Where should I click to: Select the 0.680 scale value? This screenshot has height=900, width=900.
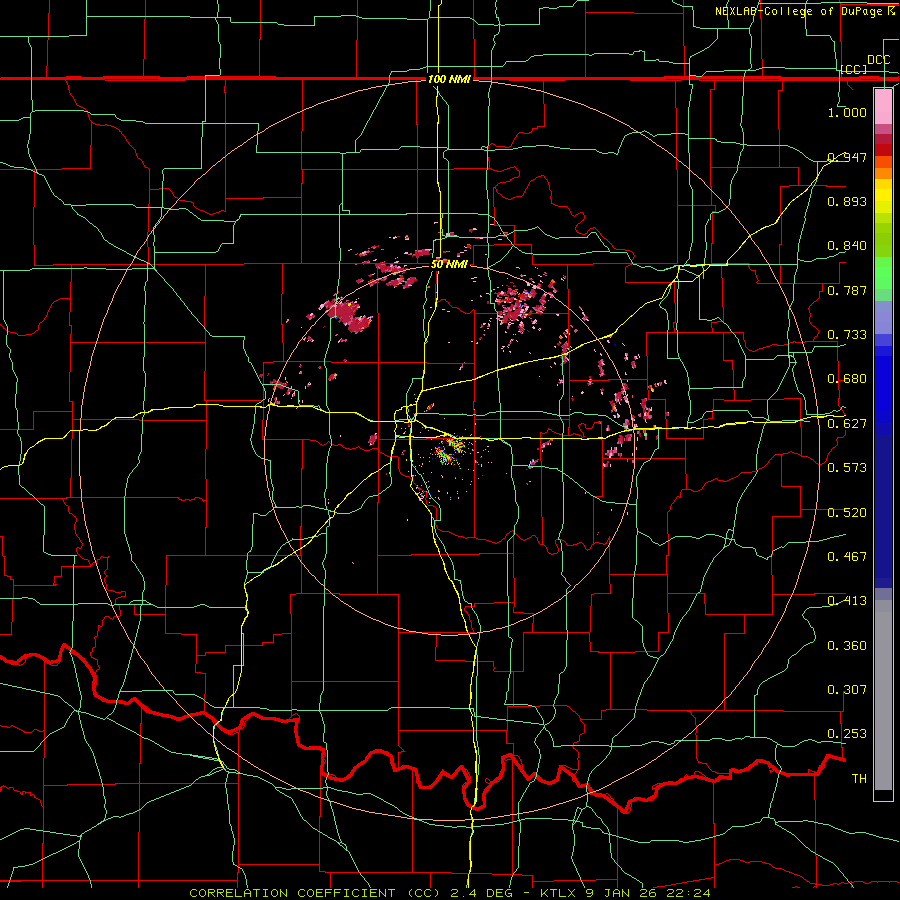847,379
